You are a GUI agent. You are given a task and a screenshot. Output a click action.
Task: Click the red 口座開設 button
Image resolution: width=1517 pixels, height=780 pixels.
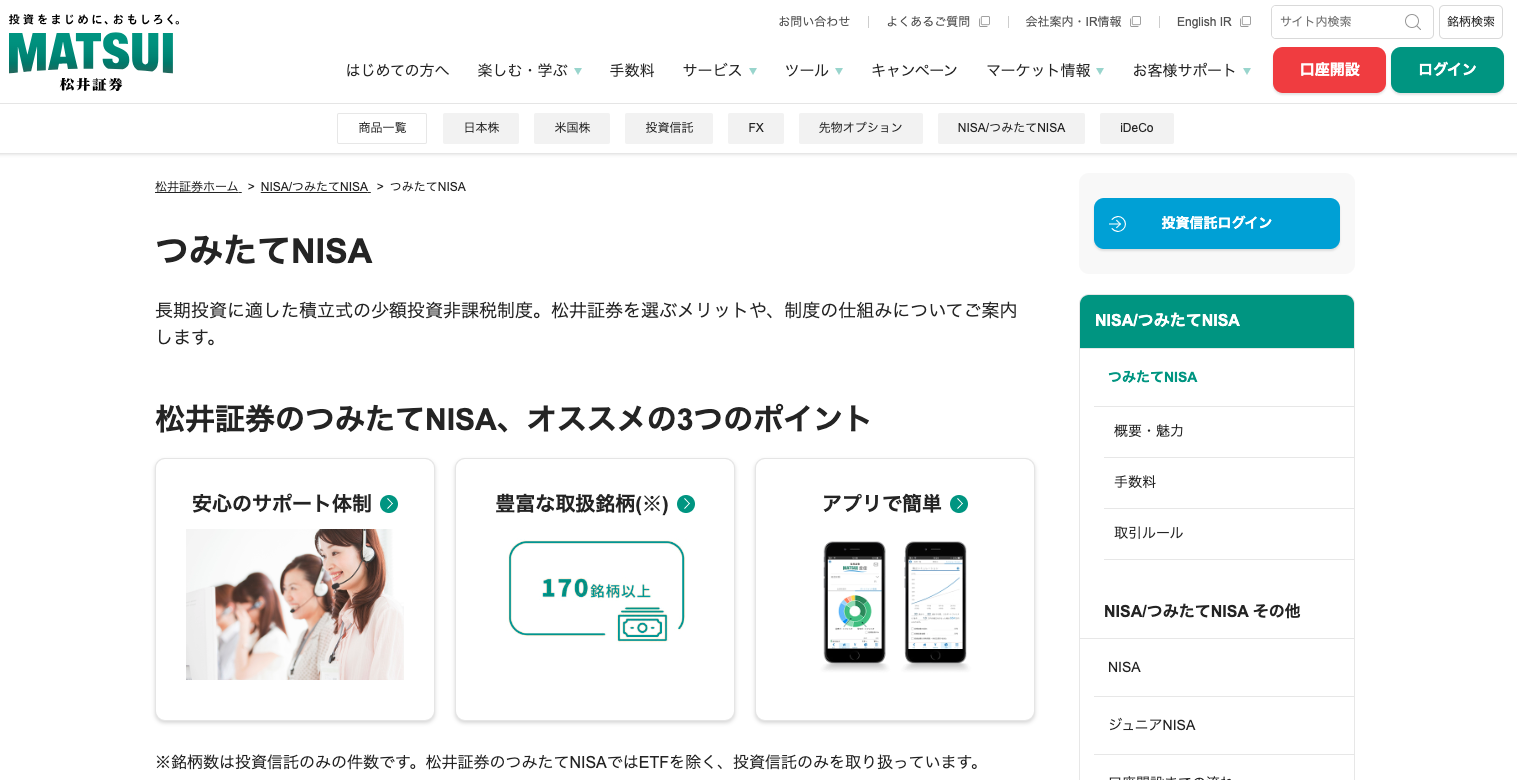click(1329, 70)
